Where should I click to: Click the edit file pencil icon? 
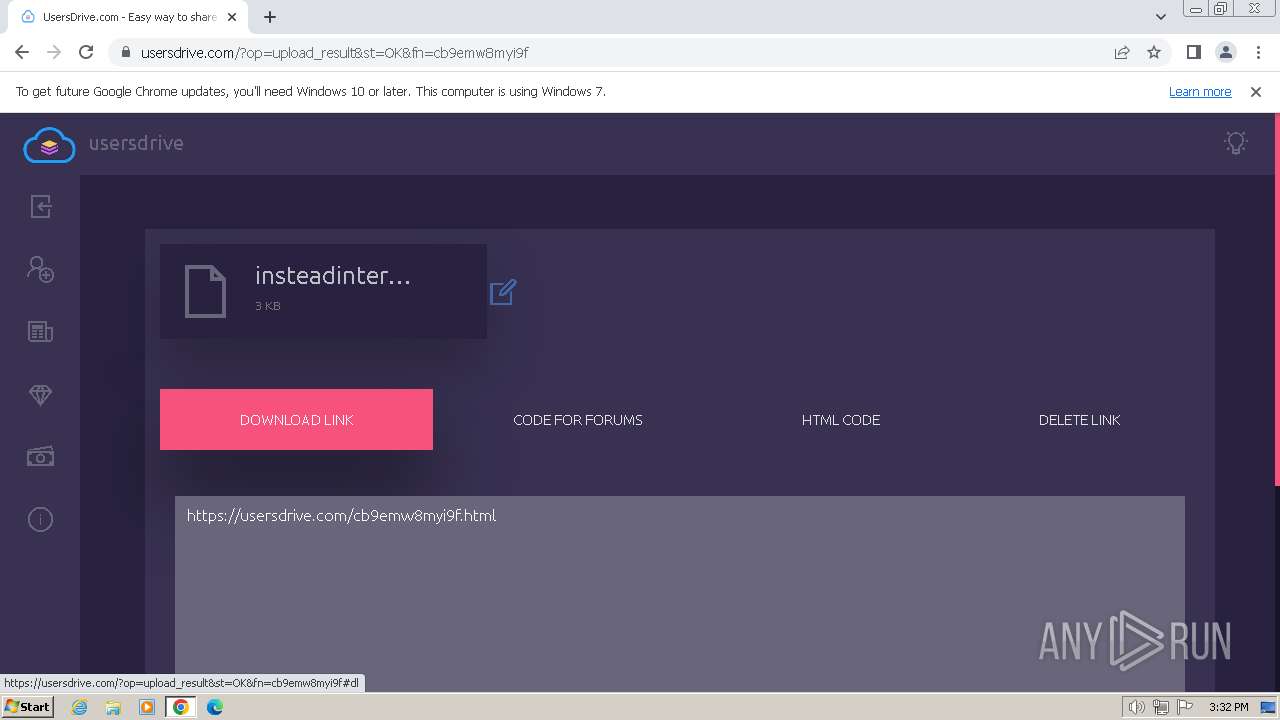(x=503, y=292)
